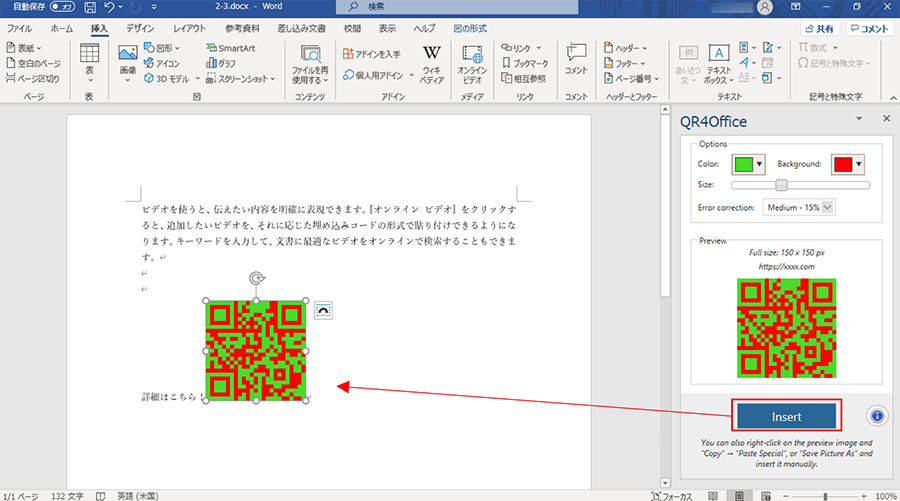The height and width of the screenshot is (501, 900).
Task: Open the スクリーンショット dropdown
Action: pyautogui.click(x=240, y=79)
